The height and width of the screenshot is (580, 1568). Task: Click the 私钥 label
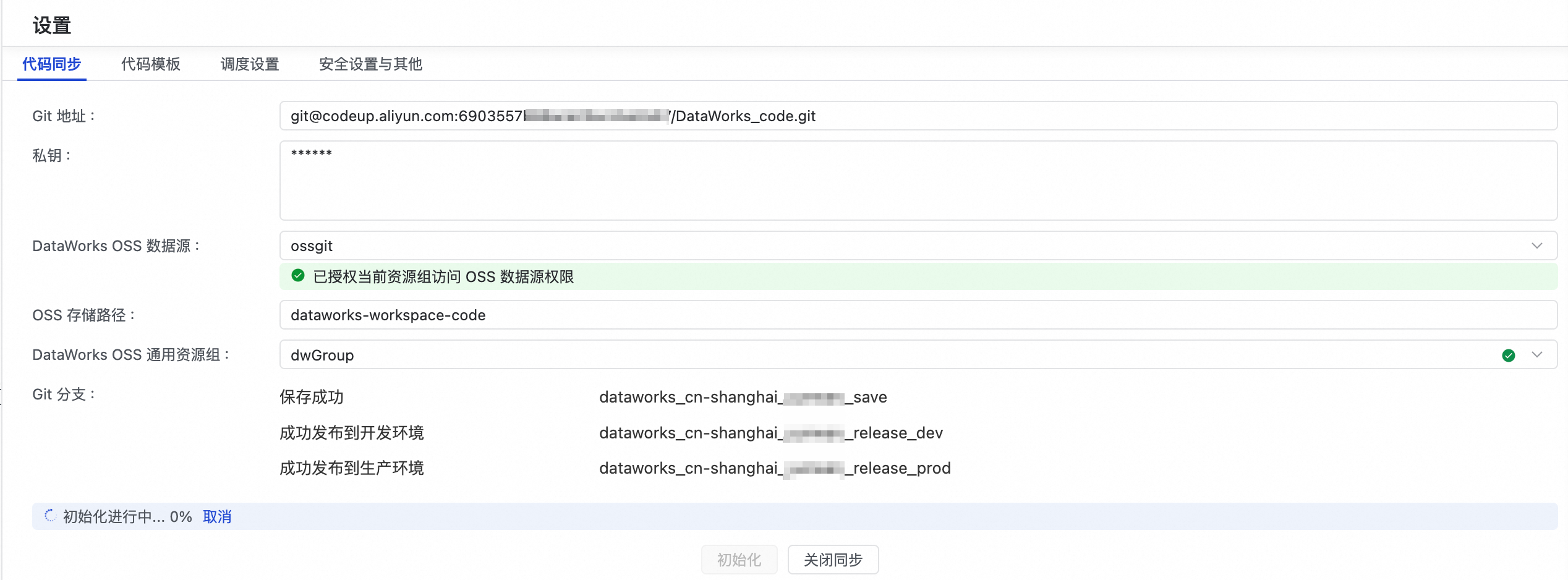(x=52, y=156)
